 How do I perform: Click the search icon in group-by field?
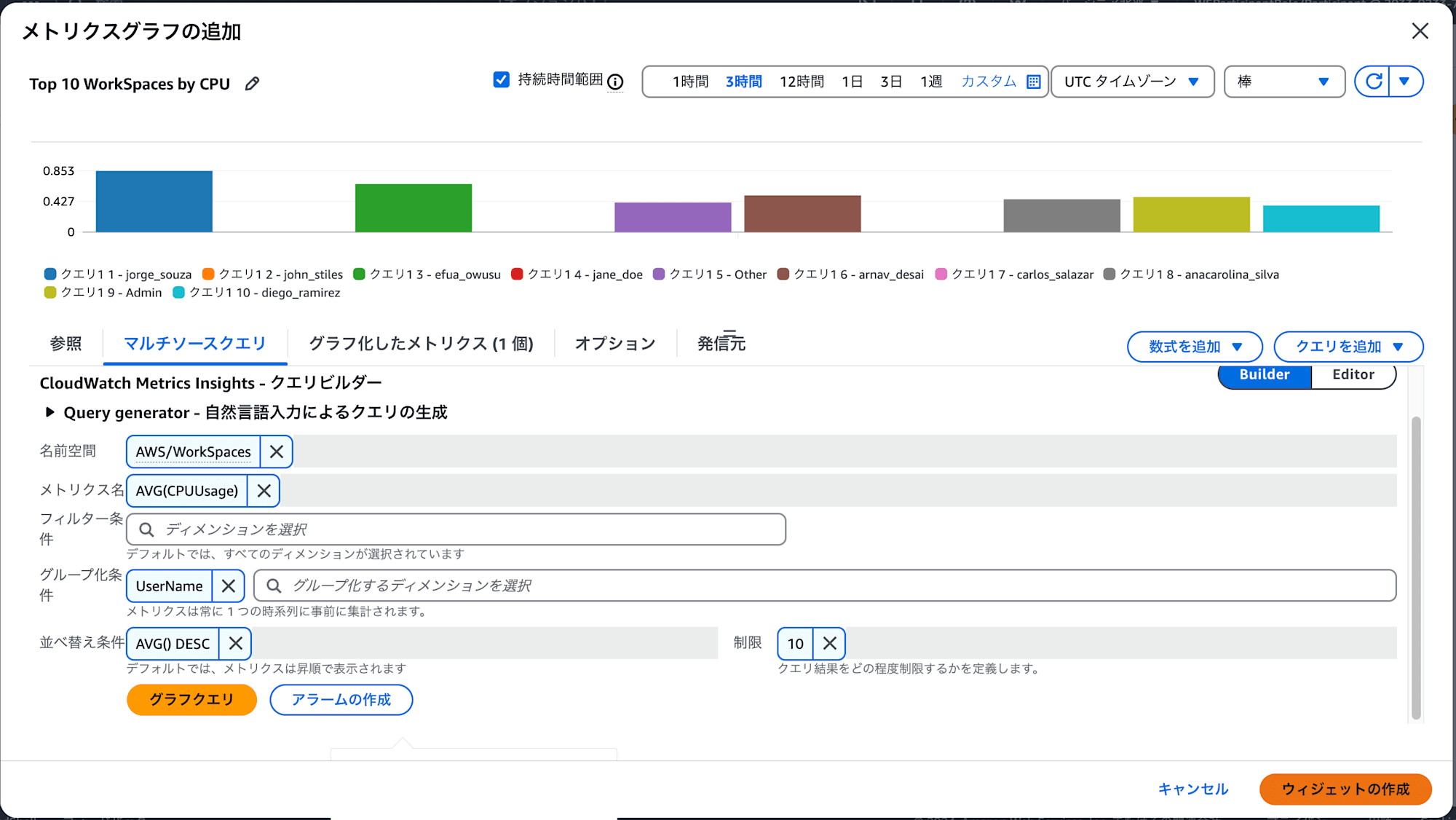point(274,586)
